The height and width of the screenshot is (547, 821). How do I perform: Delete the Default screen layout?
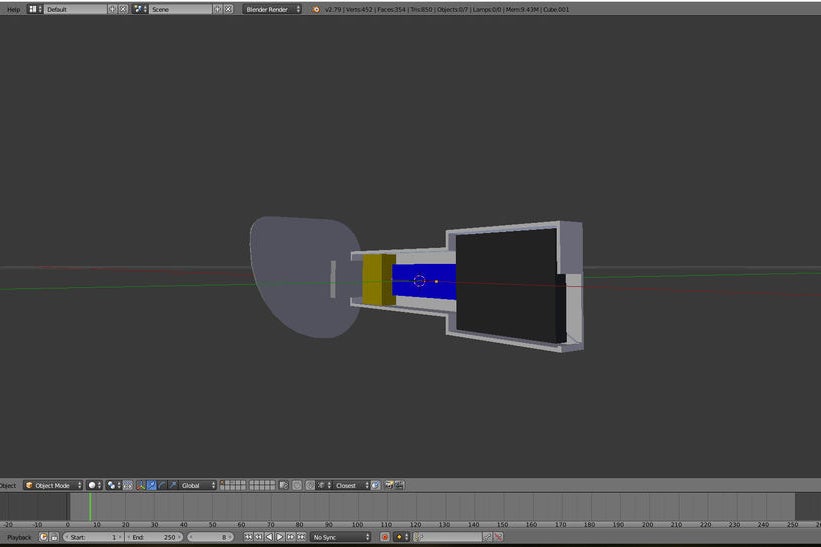[x=123, y=9]
